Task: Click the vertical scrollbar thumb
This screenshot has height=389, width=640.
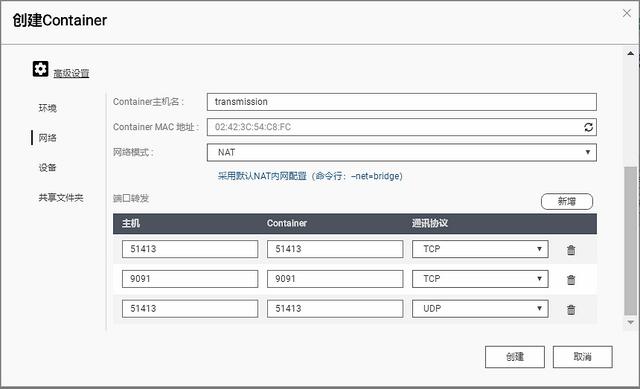Action: pos(630,241)
